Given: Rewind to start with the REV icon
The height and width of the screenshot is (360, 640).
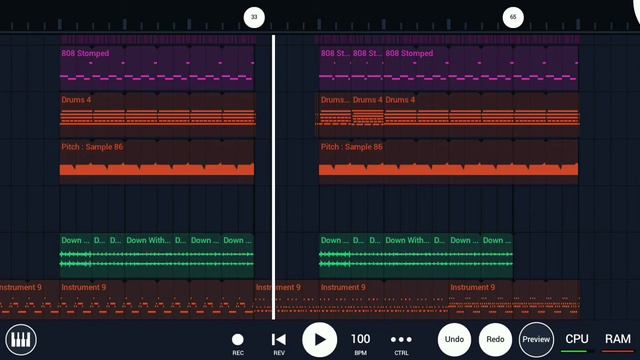Looking at the screenshot, I should (279, 343).
